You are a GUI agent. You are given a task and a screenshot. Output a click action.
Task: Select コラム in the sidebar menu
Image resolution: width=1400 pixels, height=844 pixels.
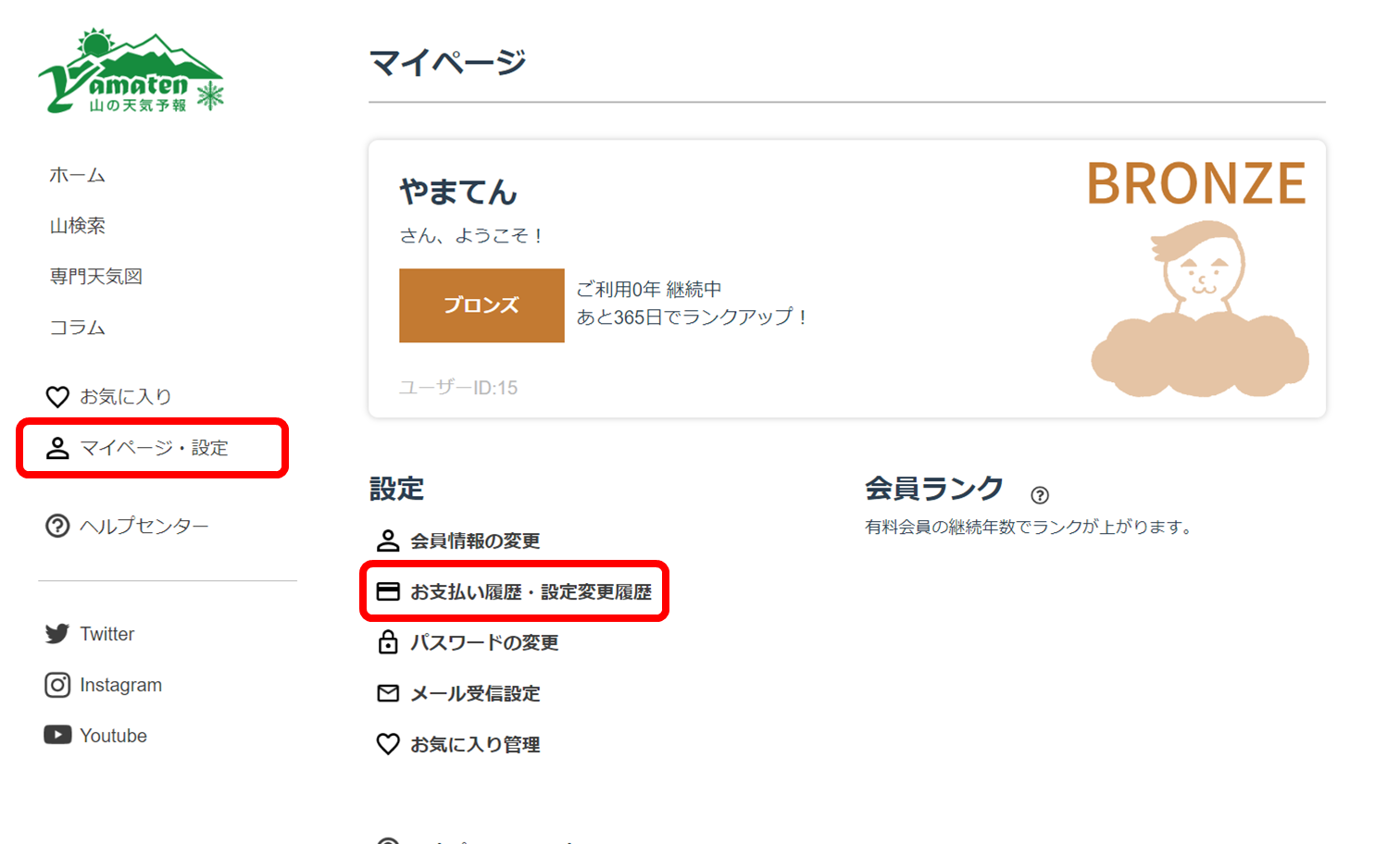pos(77,328)
